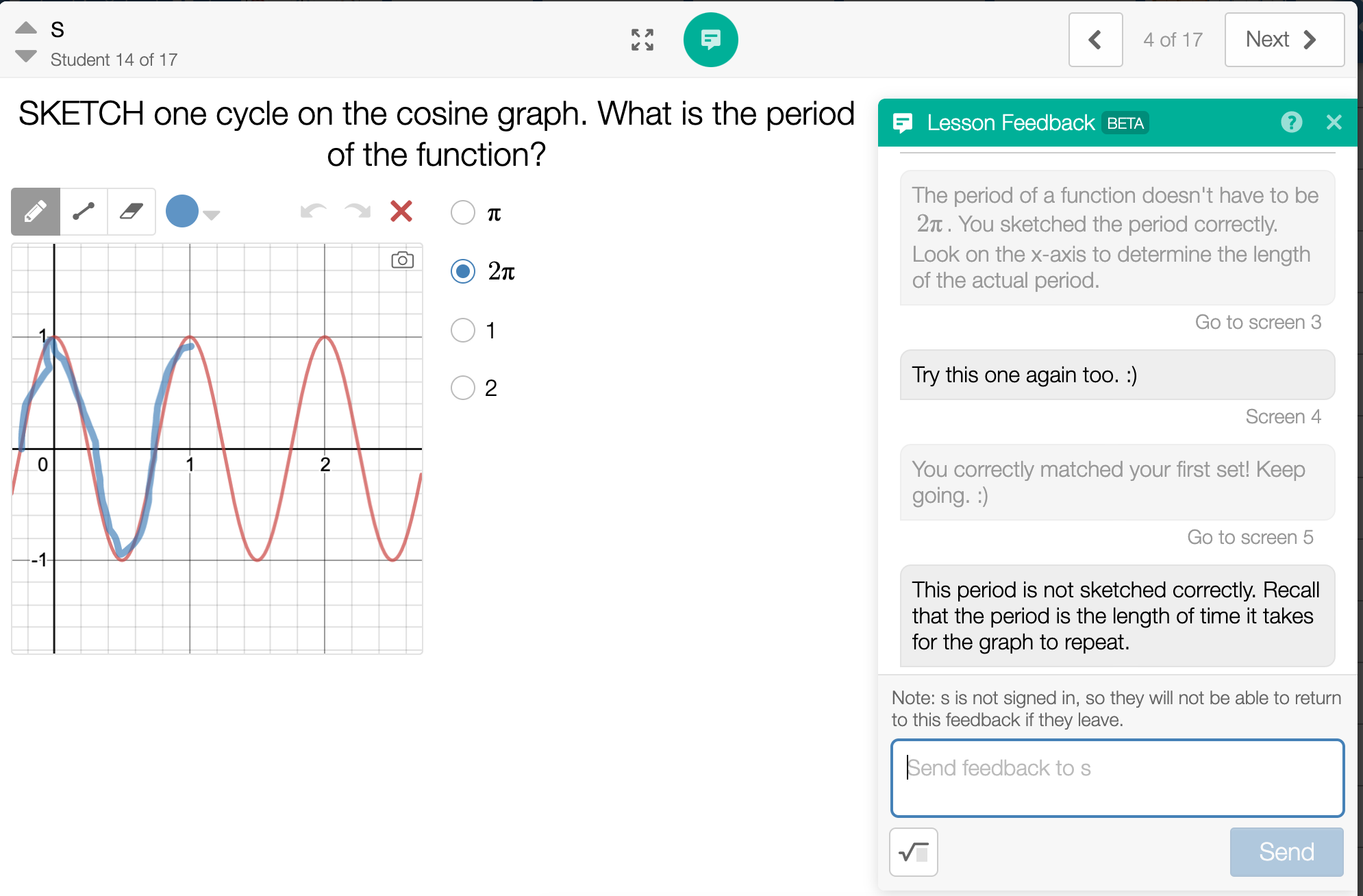Click the Next screen button
This screenshot has width=1363, height=896.
(x=1284, y=40)
